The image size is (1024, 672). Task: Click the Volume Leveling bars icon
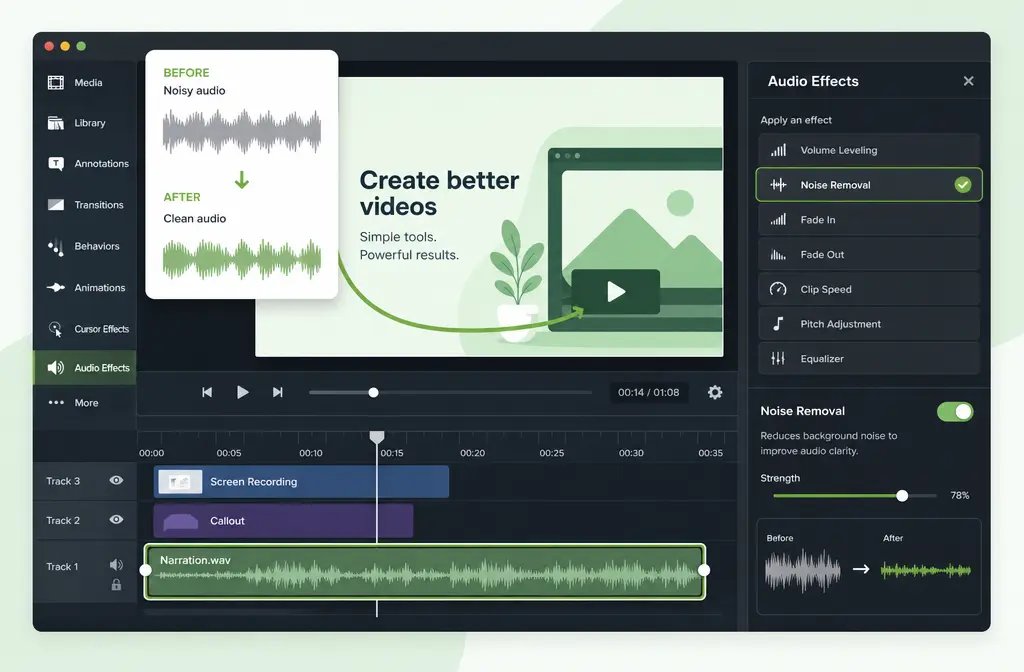pyautogui.click(x=778, y=150)
